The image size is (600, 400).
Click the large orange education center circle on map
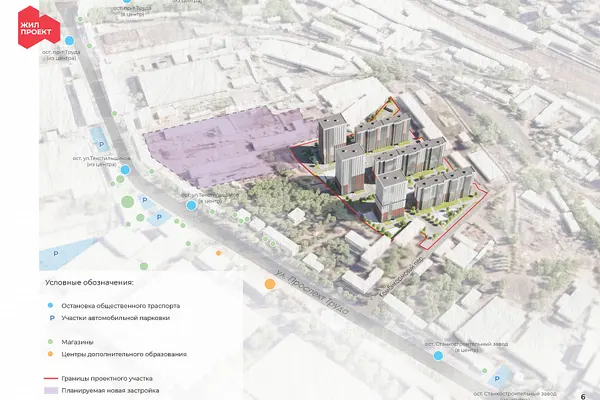point(270,284)
